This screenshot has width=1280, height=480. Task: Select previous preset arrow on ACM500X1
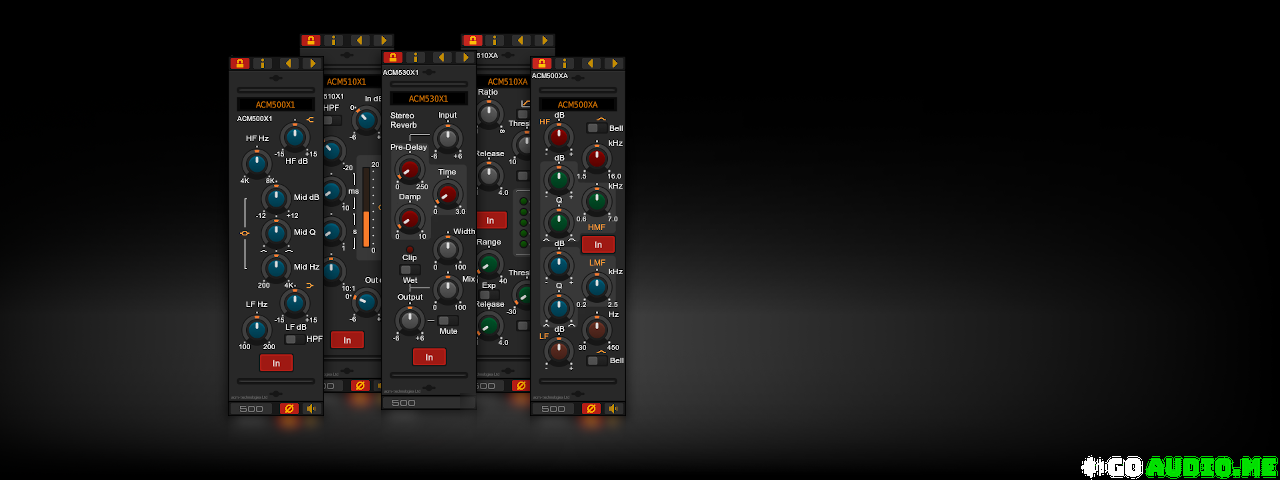click(288, 63)
